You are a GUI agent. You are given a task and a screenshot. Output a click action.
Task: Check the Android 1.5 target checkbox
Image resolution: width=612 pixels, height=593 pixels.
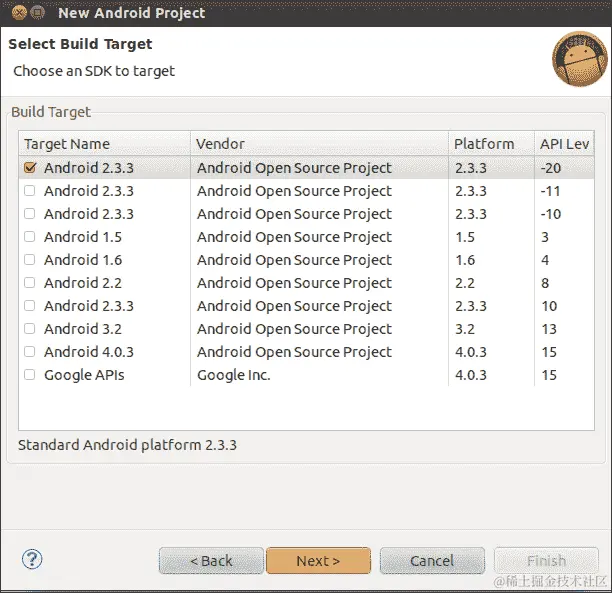pyautogui.click(x=30, y=237)
